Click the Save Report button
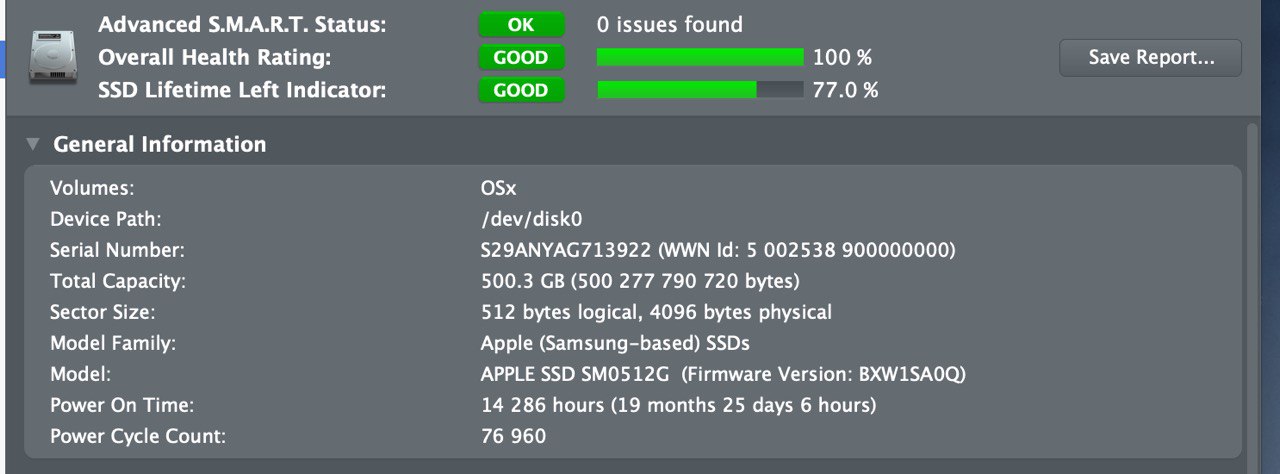This screenshot has height=474, width=1280. [1151, 58]
